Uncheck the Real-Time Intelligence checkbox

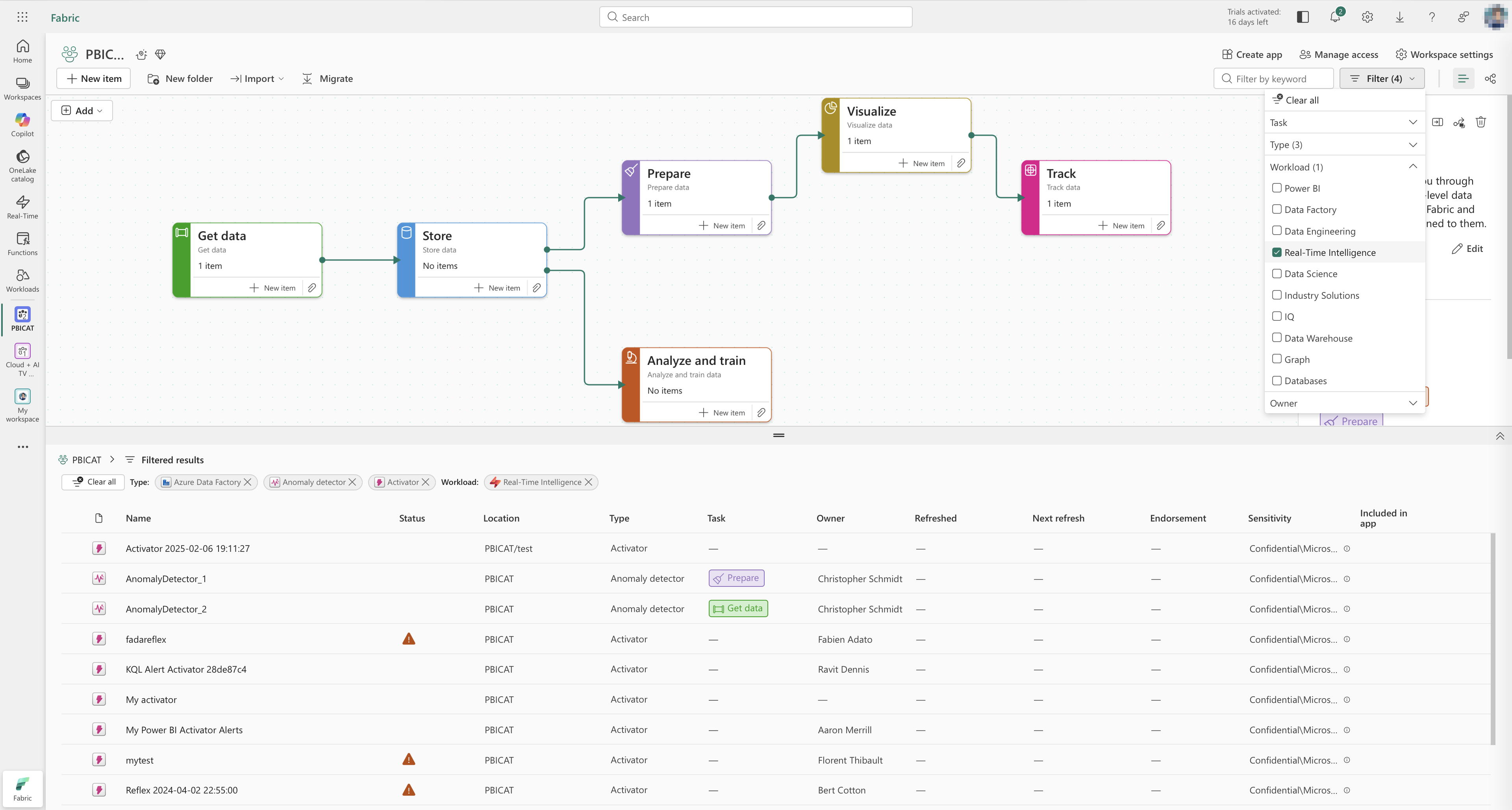tap(1277, 252)
